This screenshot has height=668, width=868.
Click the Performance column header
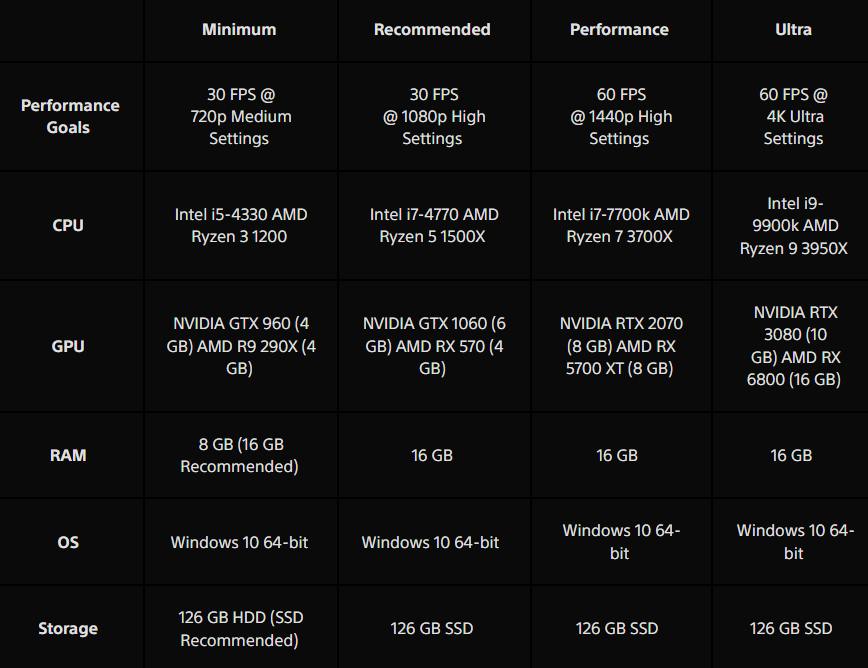(619, 29)
